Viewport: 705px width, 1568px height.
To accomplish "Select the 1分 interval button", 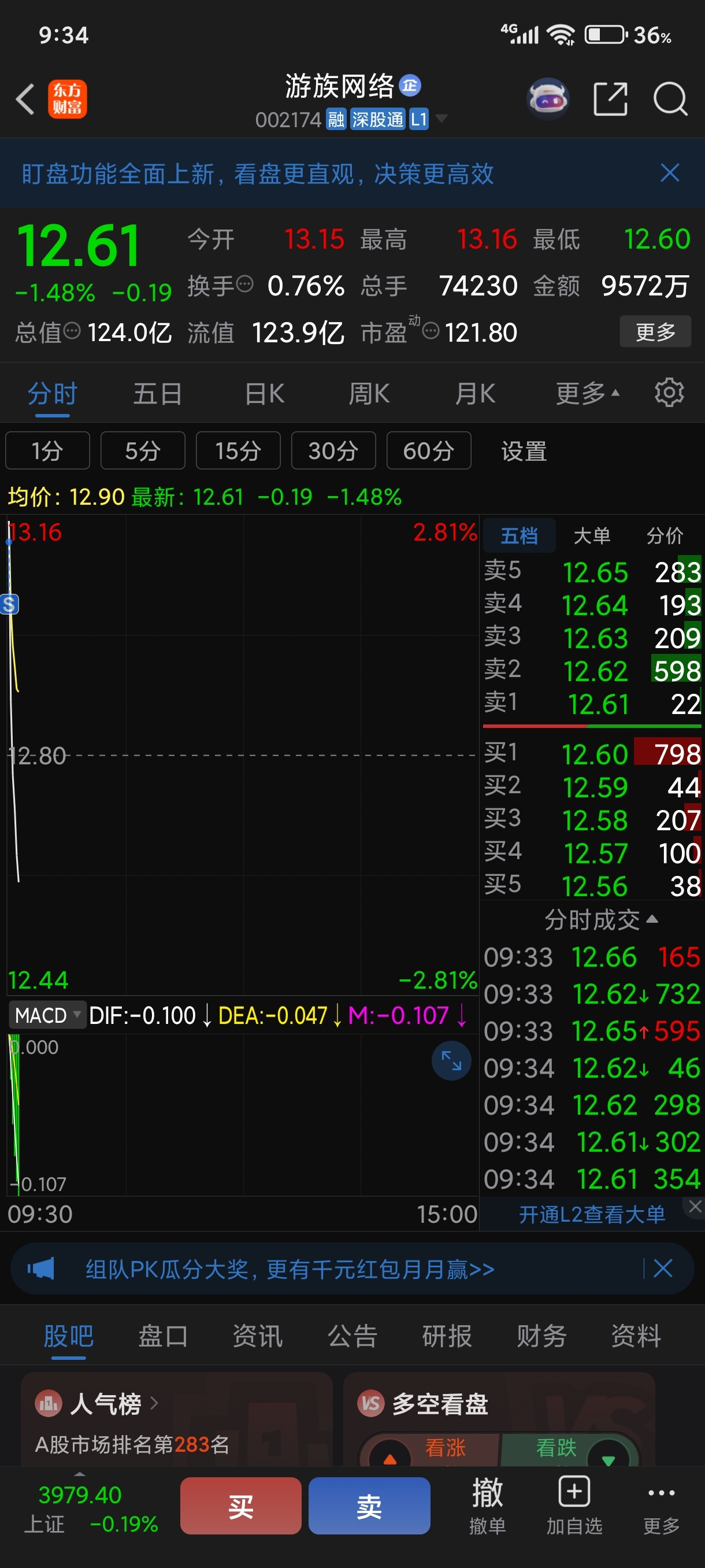I will (x=47, y=451).
